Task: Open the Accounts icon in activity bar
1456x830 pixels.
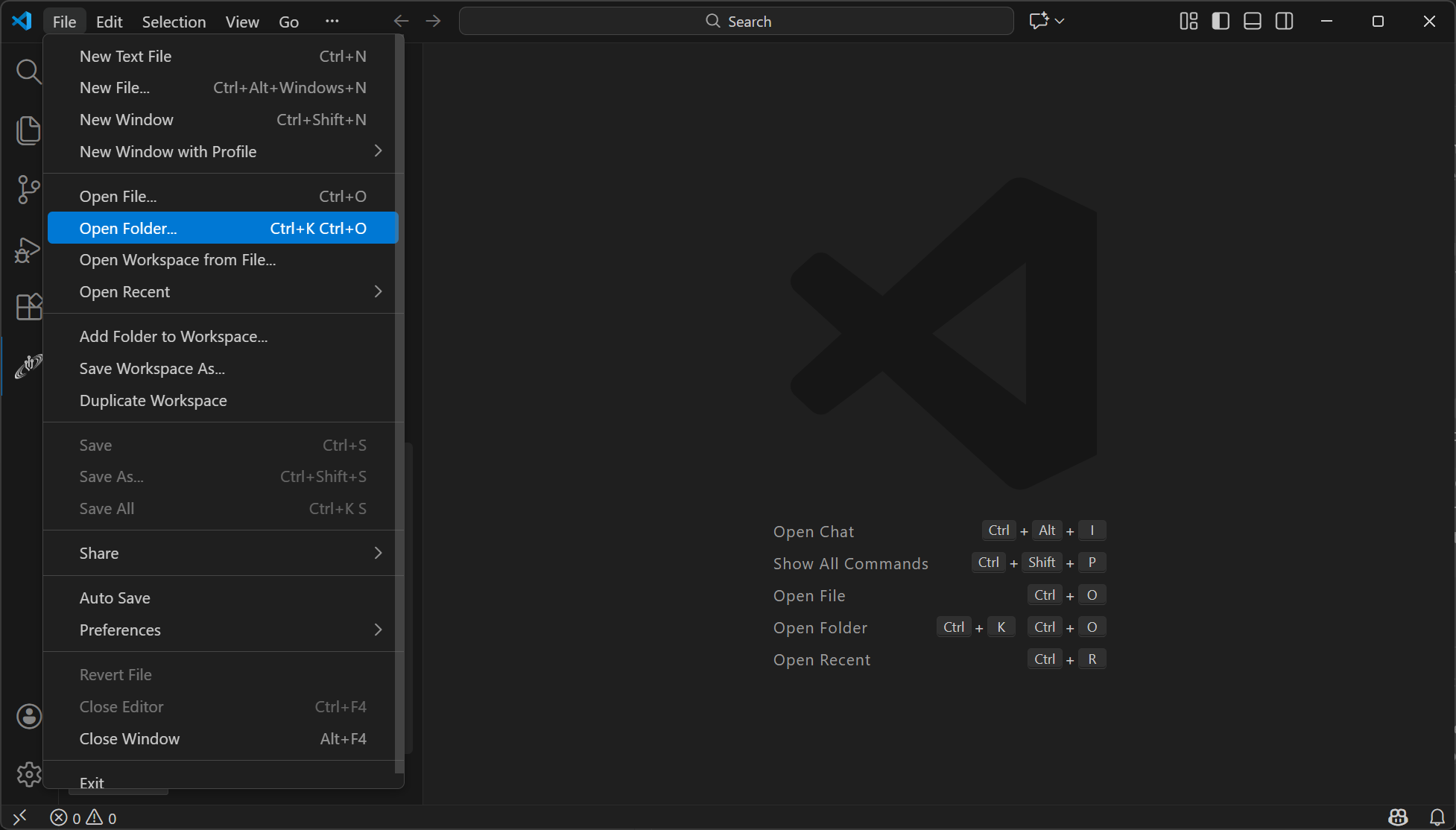Action: (29, 717)
